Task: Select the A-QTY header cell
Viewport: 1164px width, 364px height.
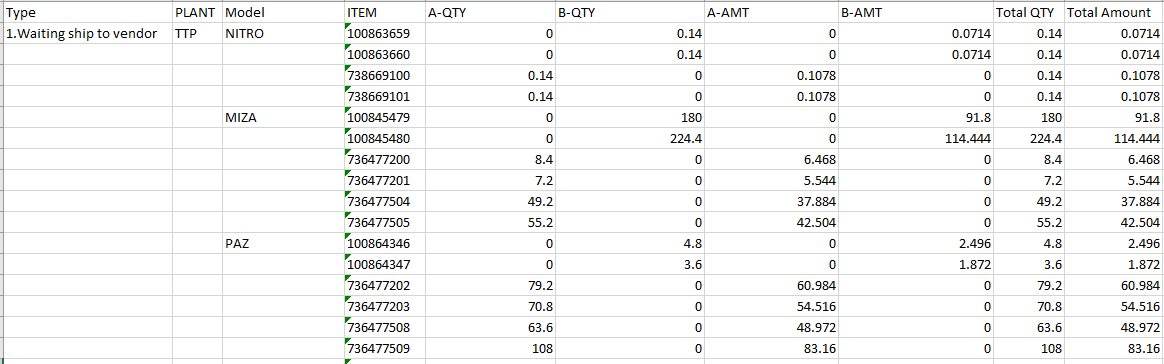Action: [490, 12]
